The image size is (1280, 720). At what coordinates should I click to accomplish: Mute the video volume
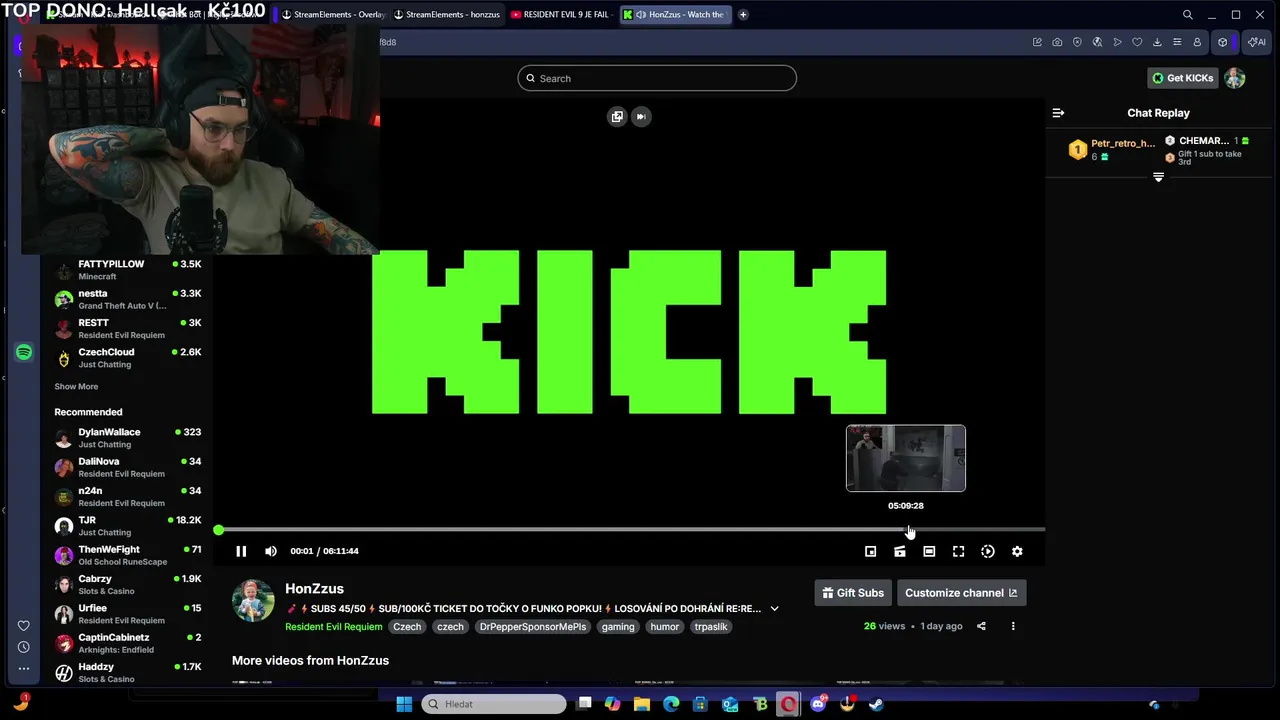coord(271,551)
